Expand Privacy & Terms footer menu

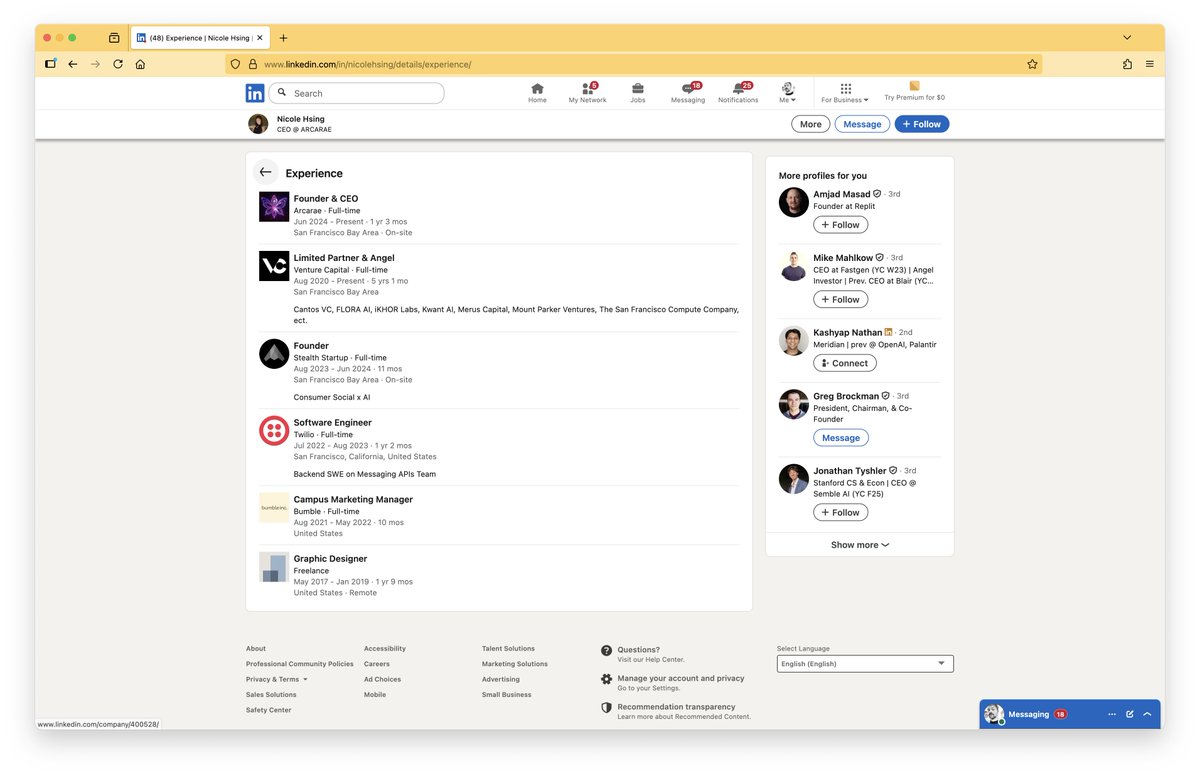[x=277, y=679]
